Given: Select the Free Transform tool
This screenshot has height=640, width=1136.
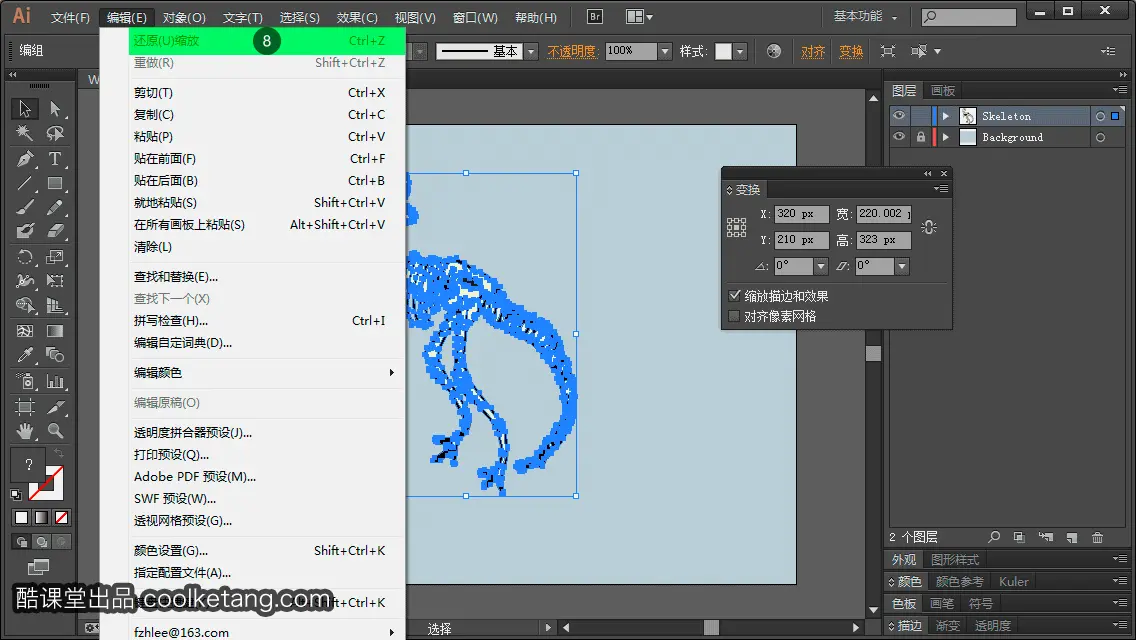Looking at the screenshot, I should tap(55, 281).
